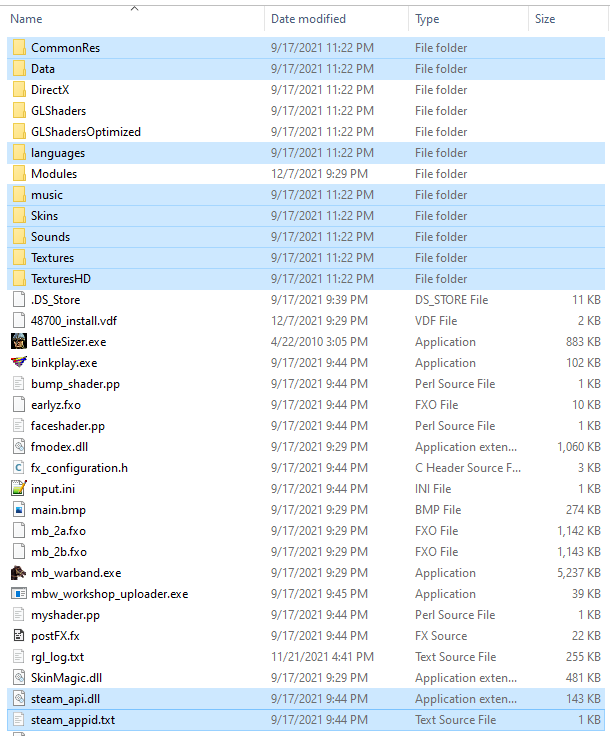Click the INI File type cell
The height and width of the screenshot is (736, 610).
click(x=433, y=489)
